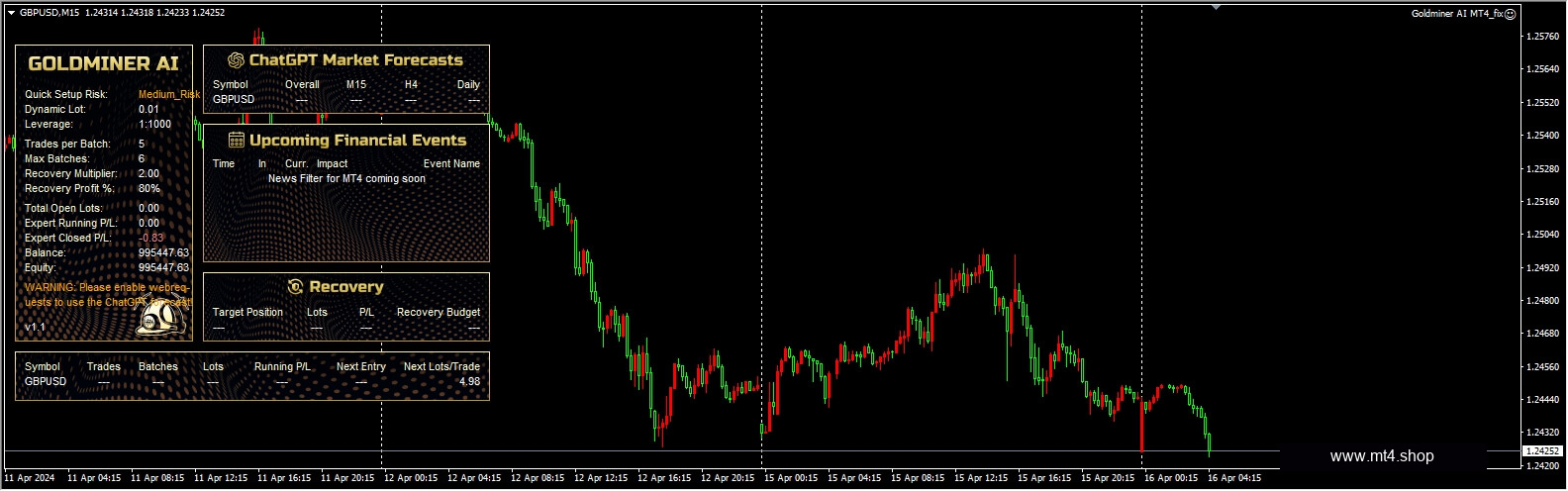Click the ChatGPT logo icon in Market Forecasts header

click(x=236, y=60)
